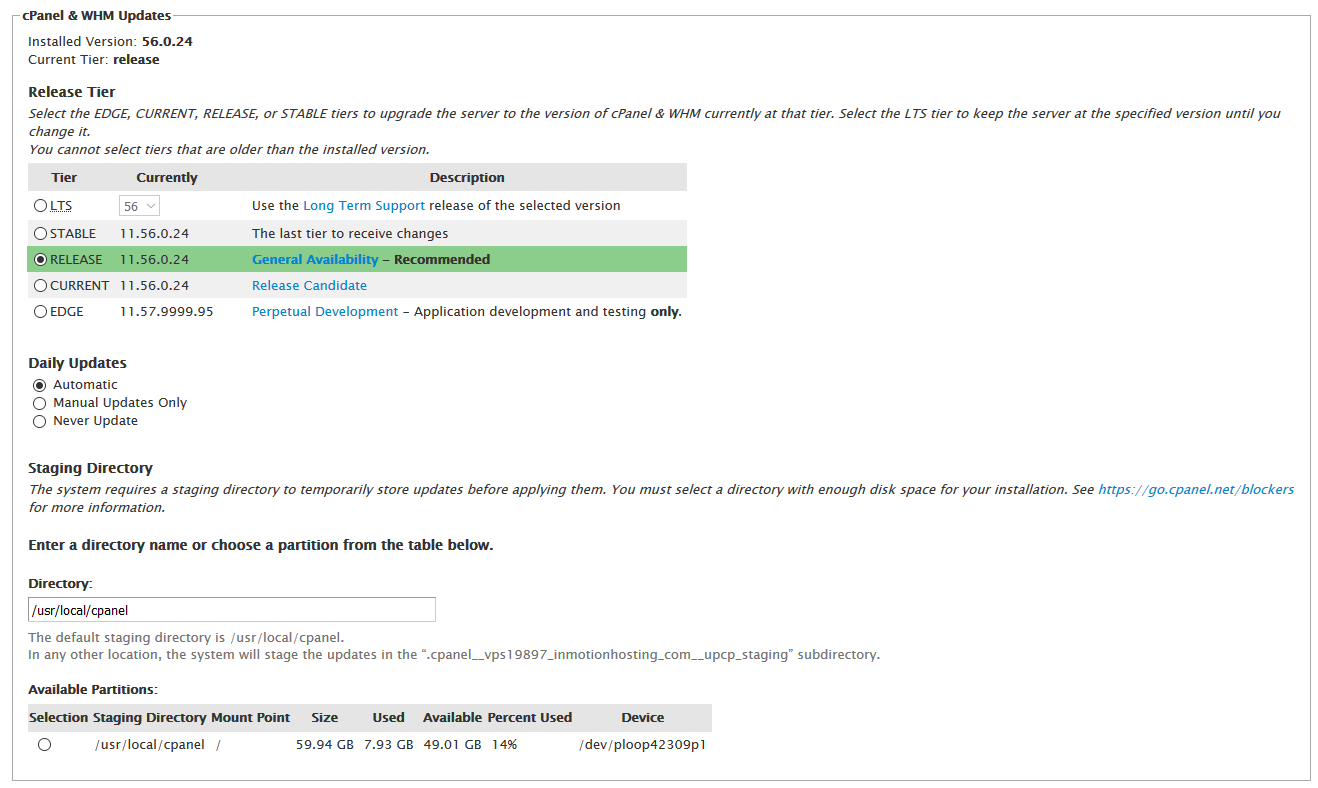The height and width of the screenshot is (788, 1318).
Task: Open the Long Term Support link
Action: point(364,206)
